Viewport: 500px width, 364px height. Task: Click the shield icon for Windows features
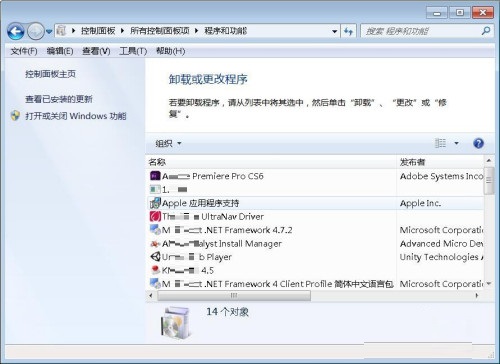pyautogui.click(x=15, y=116)
